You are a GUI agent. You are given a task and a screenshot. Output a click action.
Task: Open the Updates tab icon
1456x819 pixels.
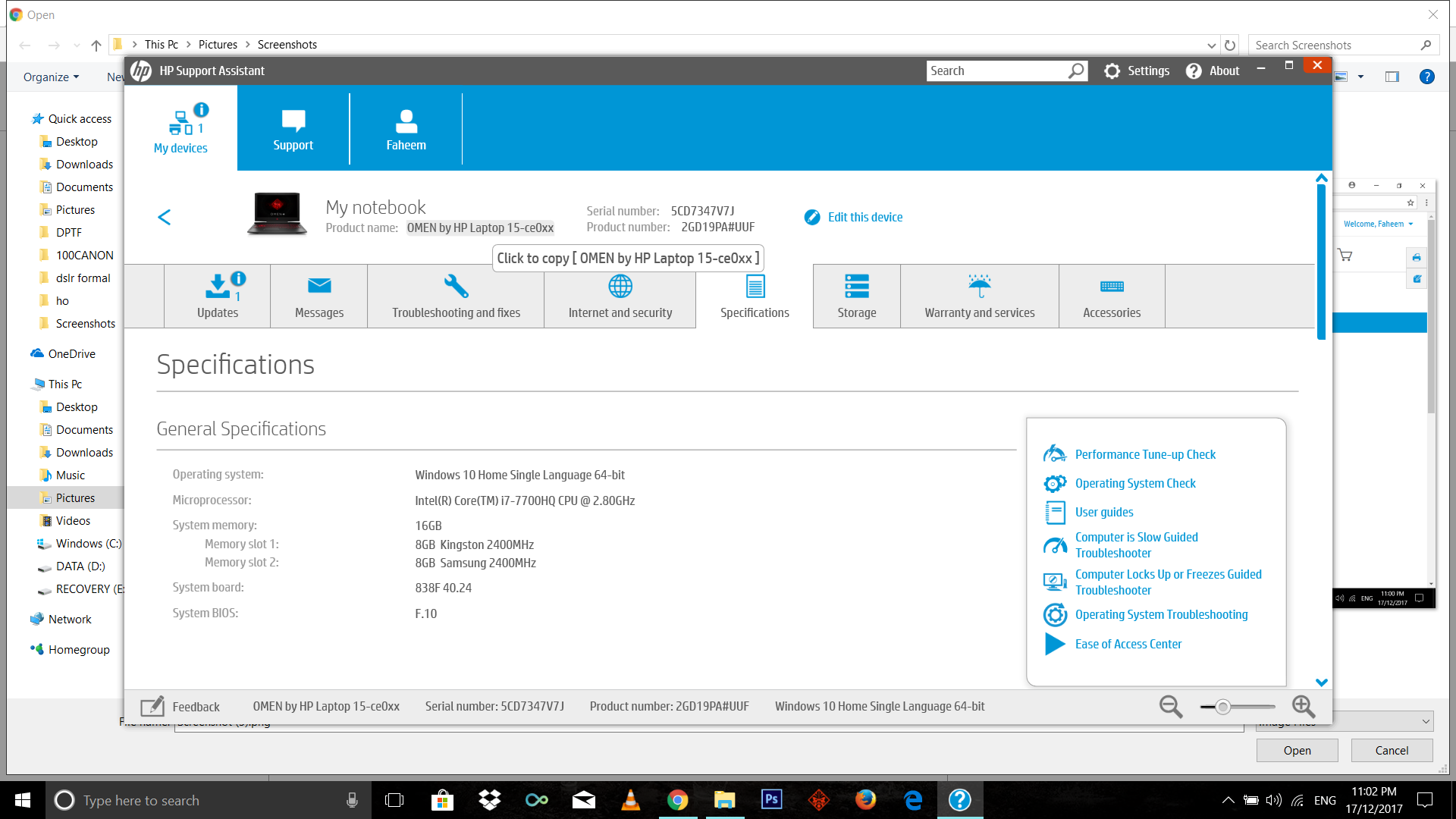[218, 287]
